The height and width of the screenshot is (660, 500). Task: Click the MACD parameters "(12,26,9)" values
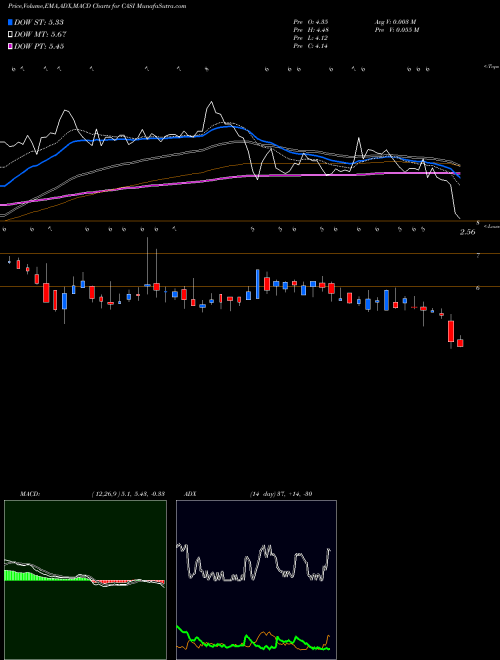128,494
